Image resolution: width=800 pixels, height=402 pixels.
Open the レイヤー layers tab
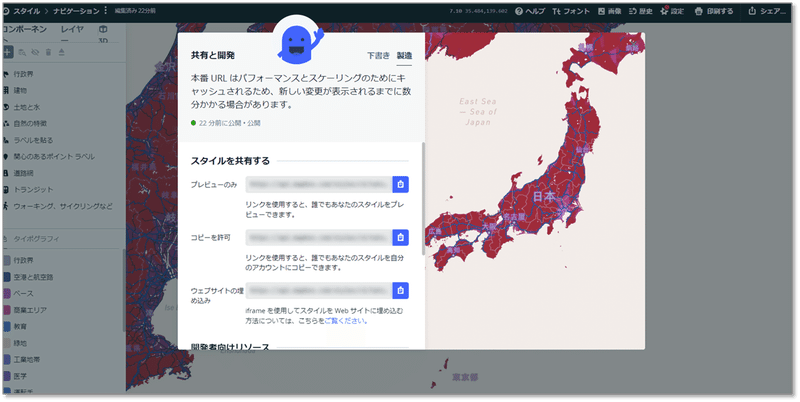71,32
